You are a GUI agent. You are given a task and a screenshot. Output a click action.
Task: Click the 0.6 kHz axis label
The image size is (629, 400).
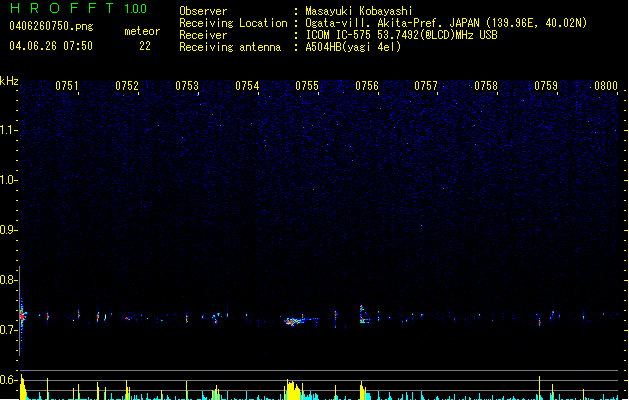coord(8,380)
